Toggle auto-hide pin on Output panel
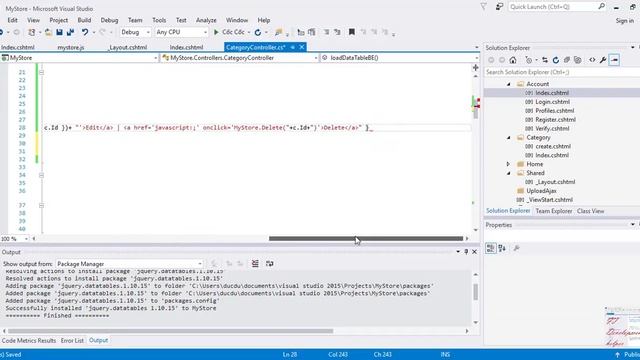Screen dimensions: 640x360 (466, 252)
